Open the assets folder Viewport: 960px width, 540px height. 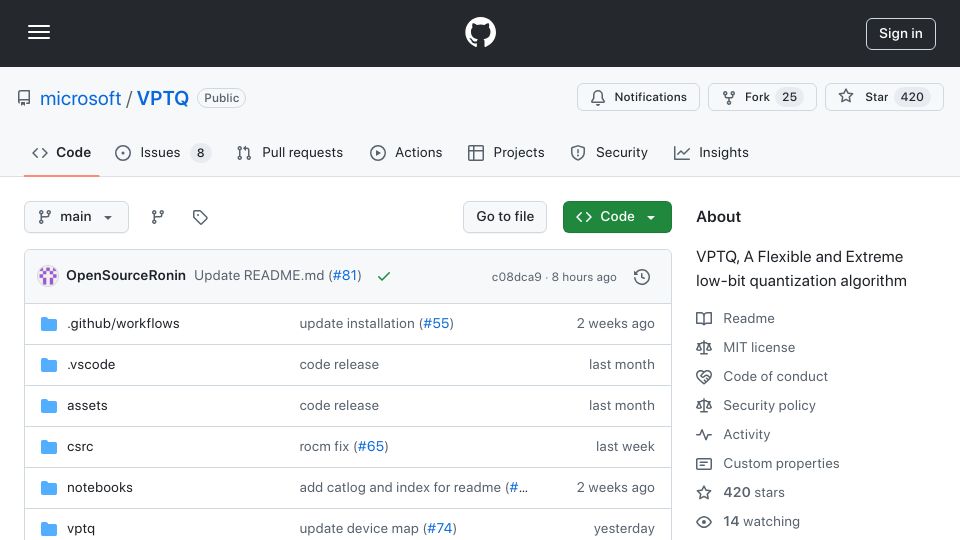87,405
